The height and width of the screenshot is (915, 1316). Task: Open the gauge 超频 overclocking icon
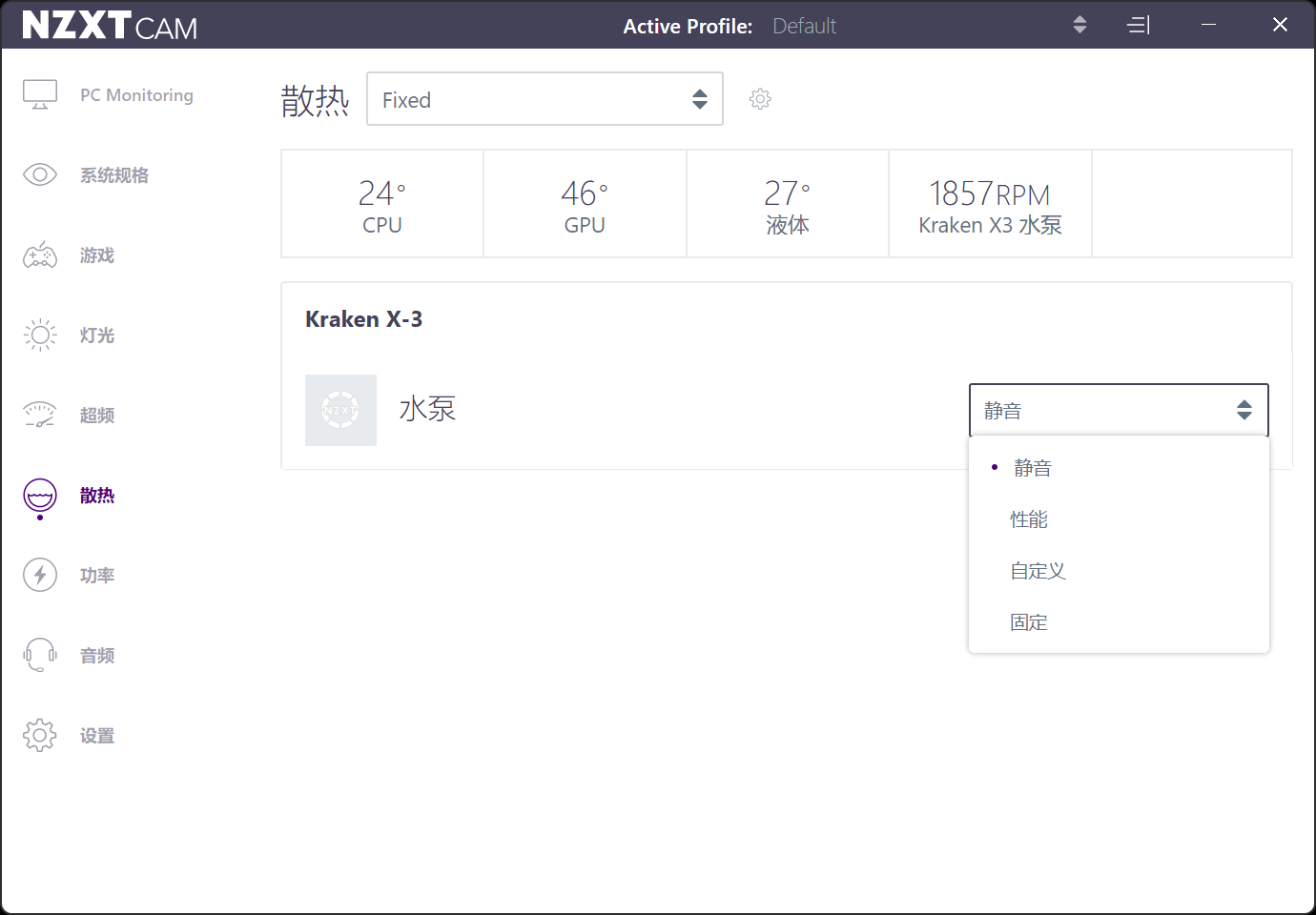pos(40,415)
